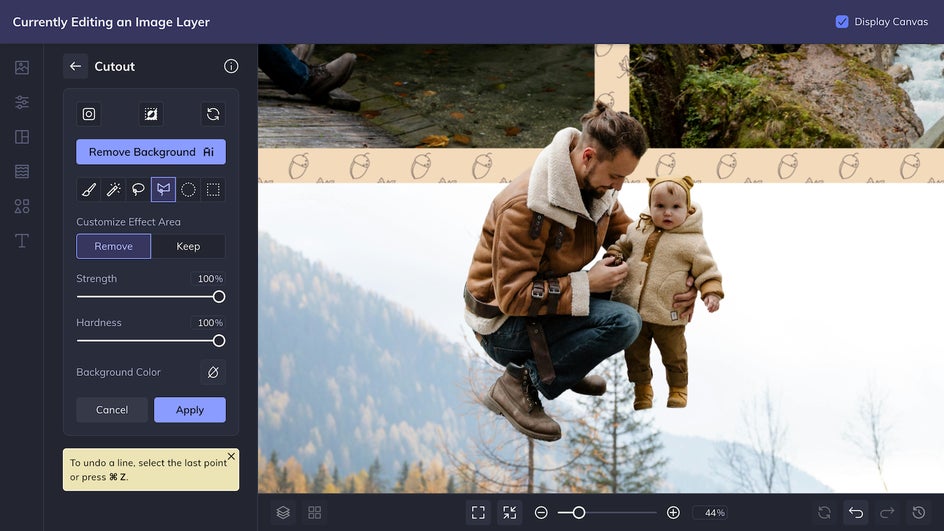Click the Apply button
Screen dimensions: 944x531
[190, 410]
